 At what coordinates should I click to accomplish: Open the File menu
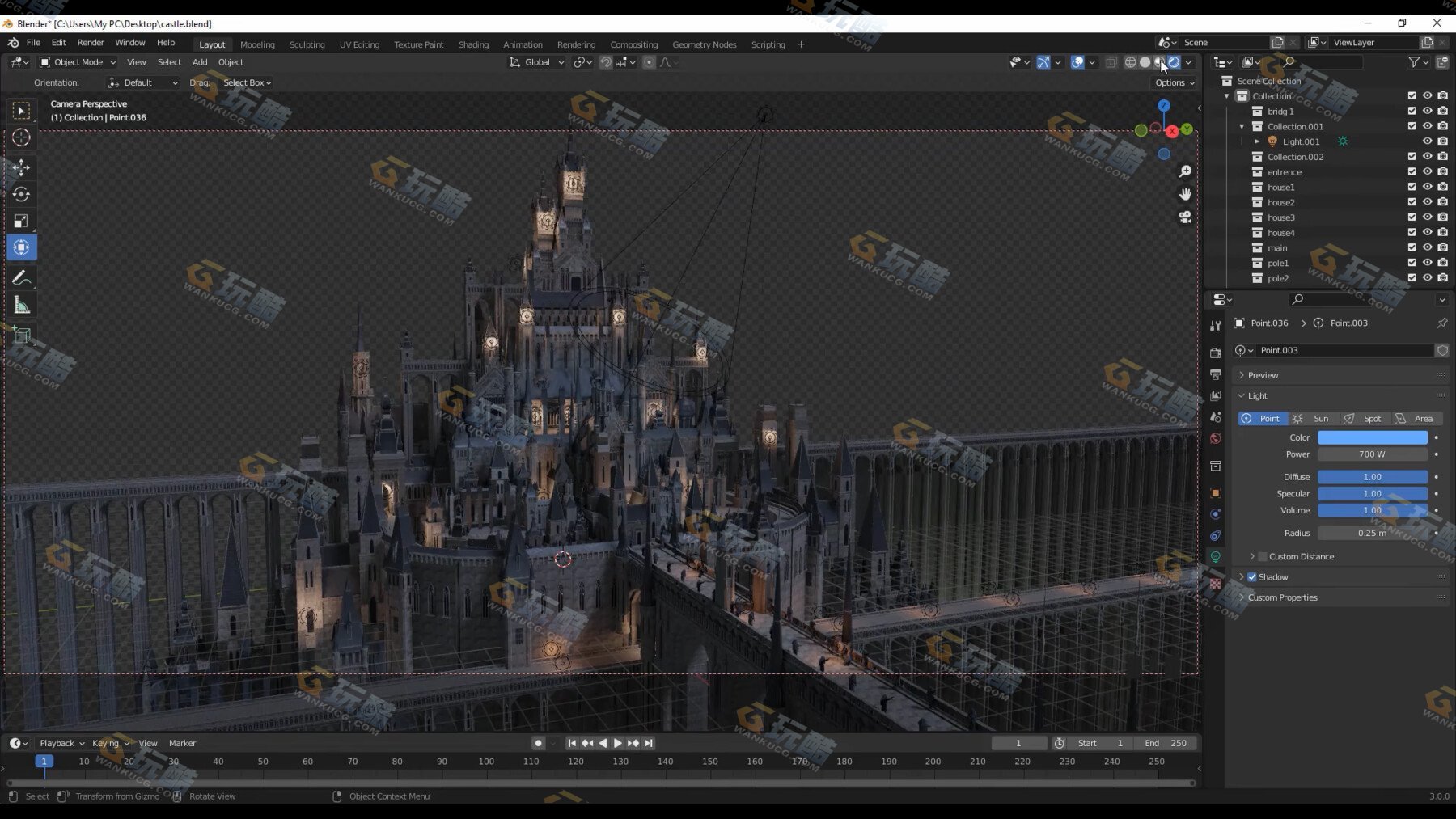[x=33, y=43]
